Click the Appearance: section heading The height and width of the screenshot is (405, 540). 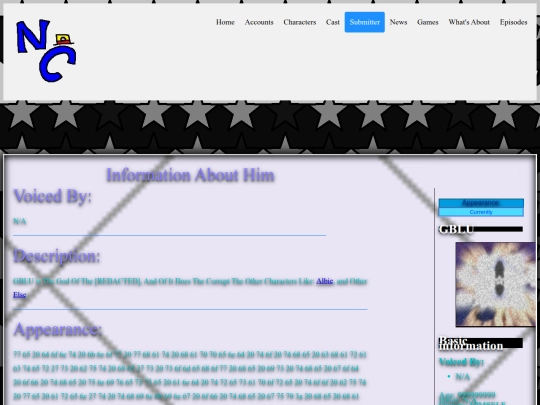coord(58,330)
